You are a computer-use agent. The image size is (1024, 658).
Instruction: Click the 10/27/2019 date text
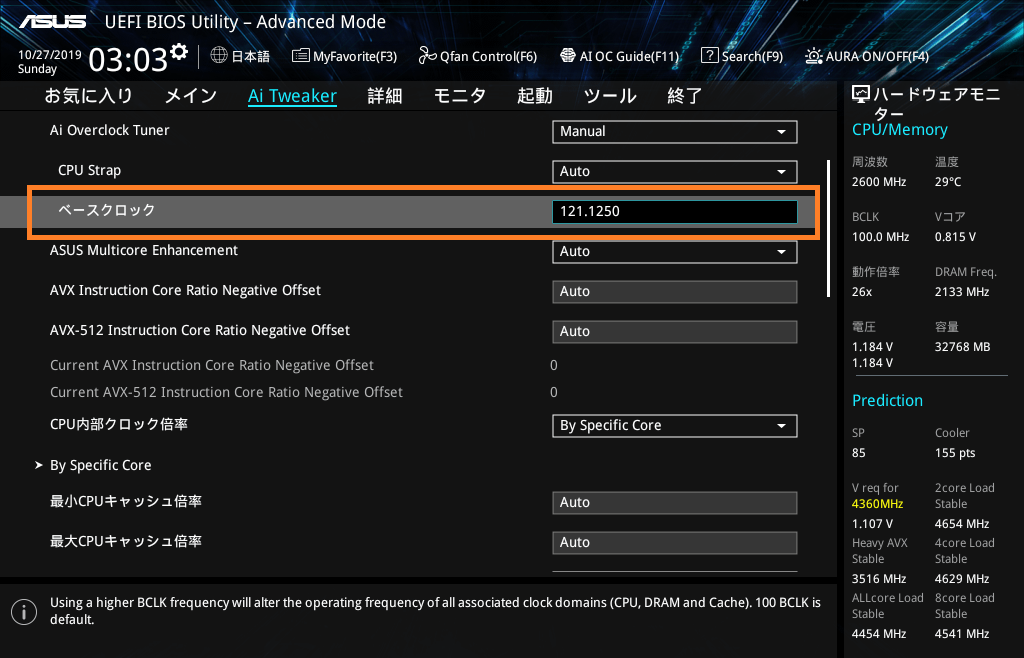(x=50, y=55)
